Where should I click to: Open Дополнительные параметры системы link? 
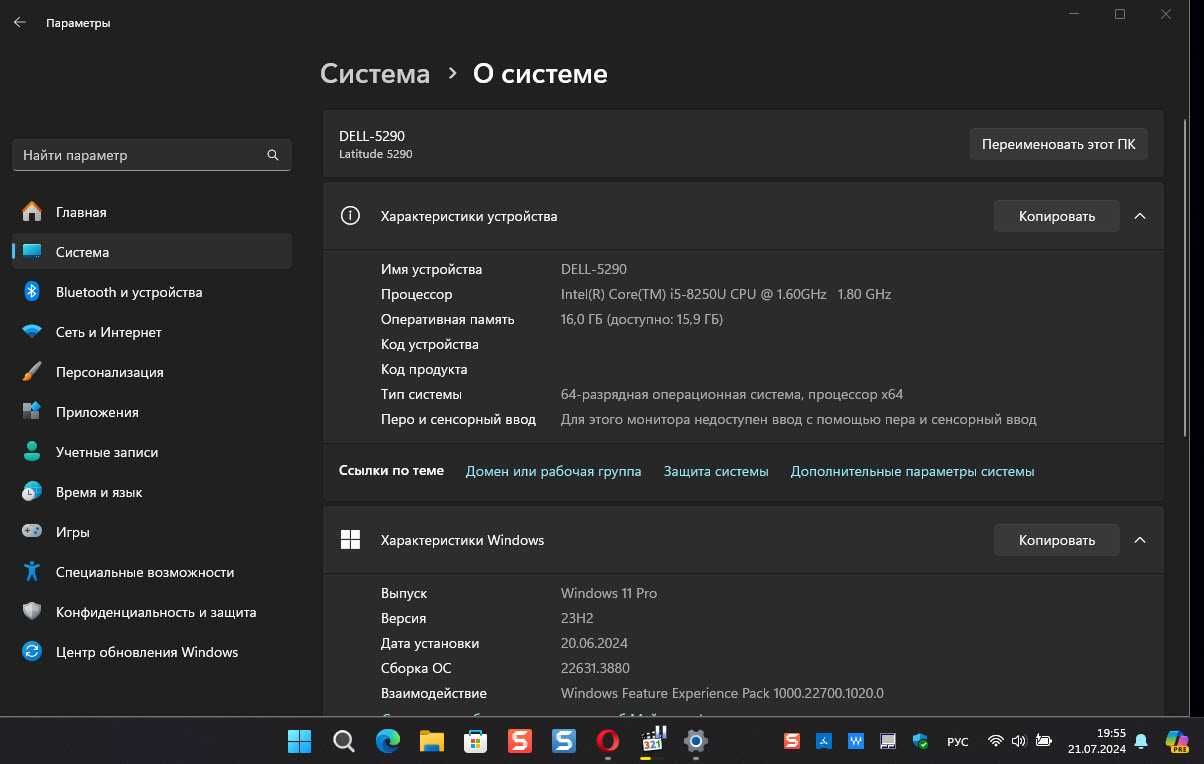[912, 471]
